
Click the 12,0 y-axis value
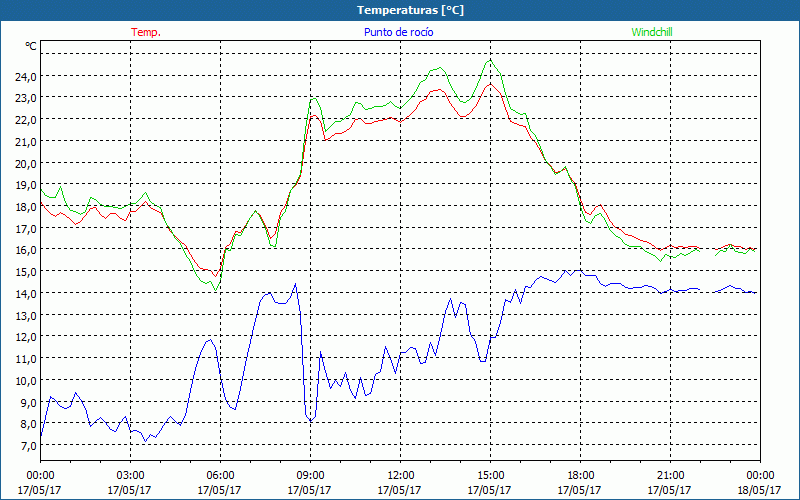coord(27,337)
